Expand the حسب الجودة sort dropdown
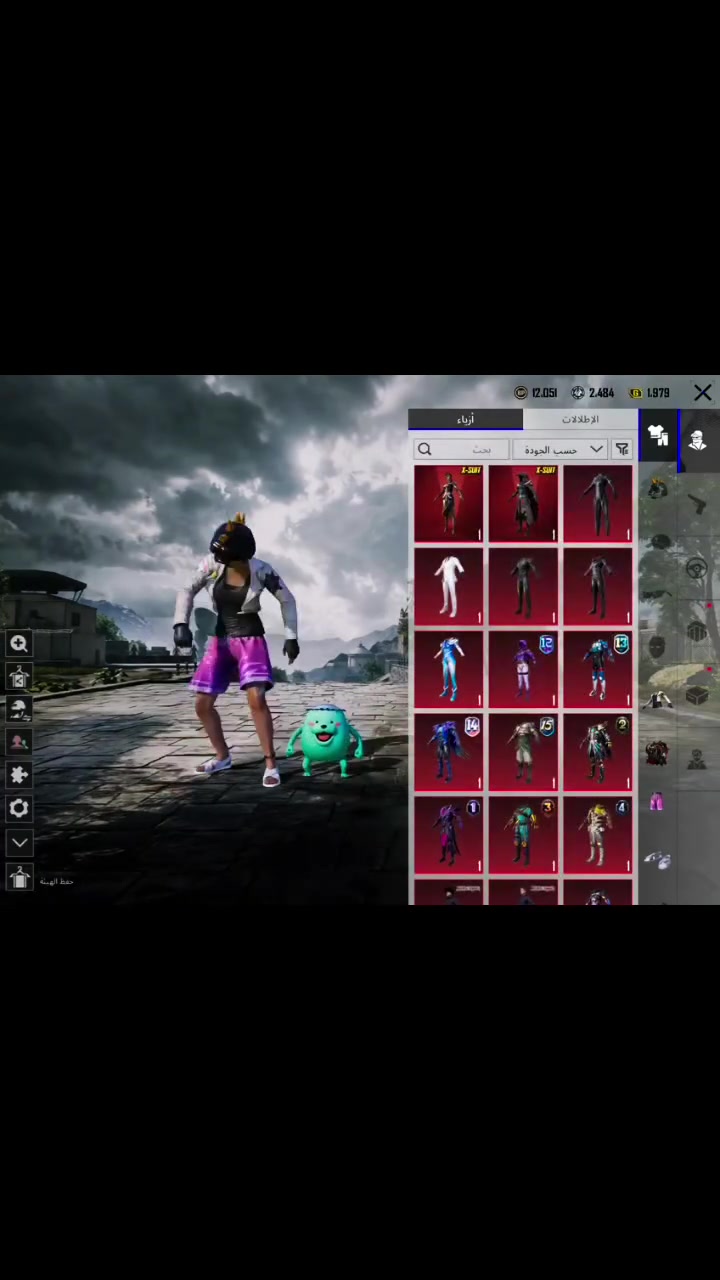 pos(560,450)
